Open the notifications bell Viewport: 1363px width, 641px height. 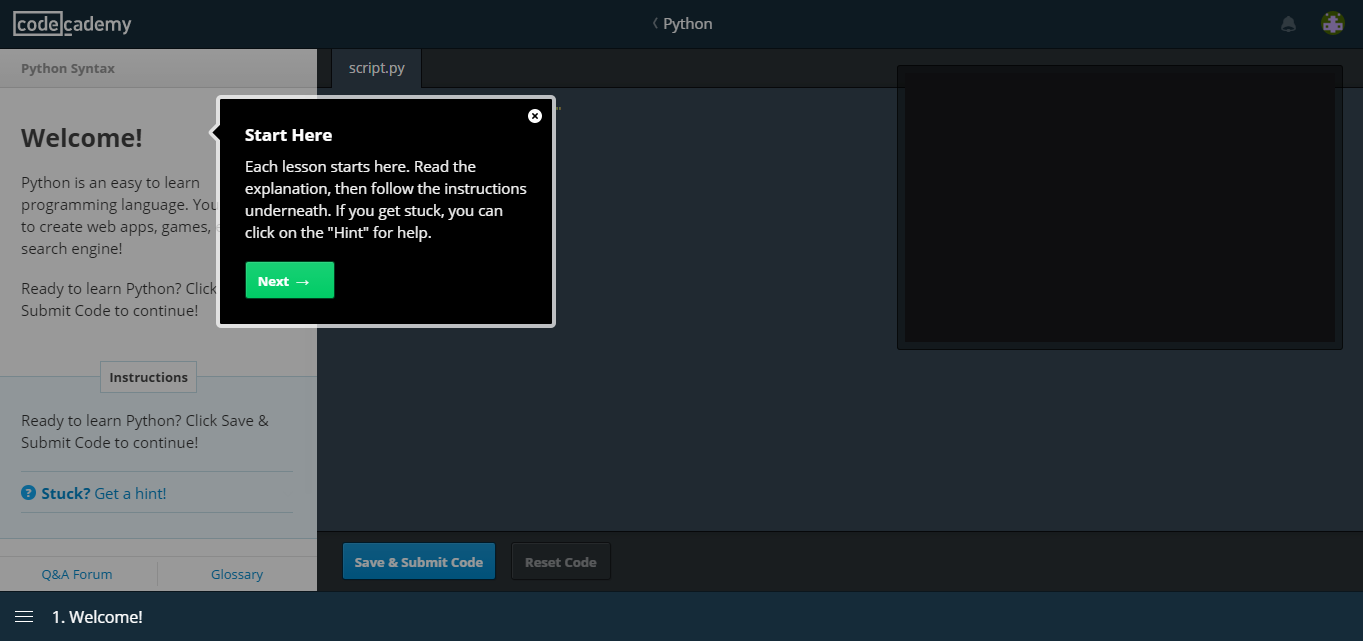coord(1288,24)
